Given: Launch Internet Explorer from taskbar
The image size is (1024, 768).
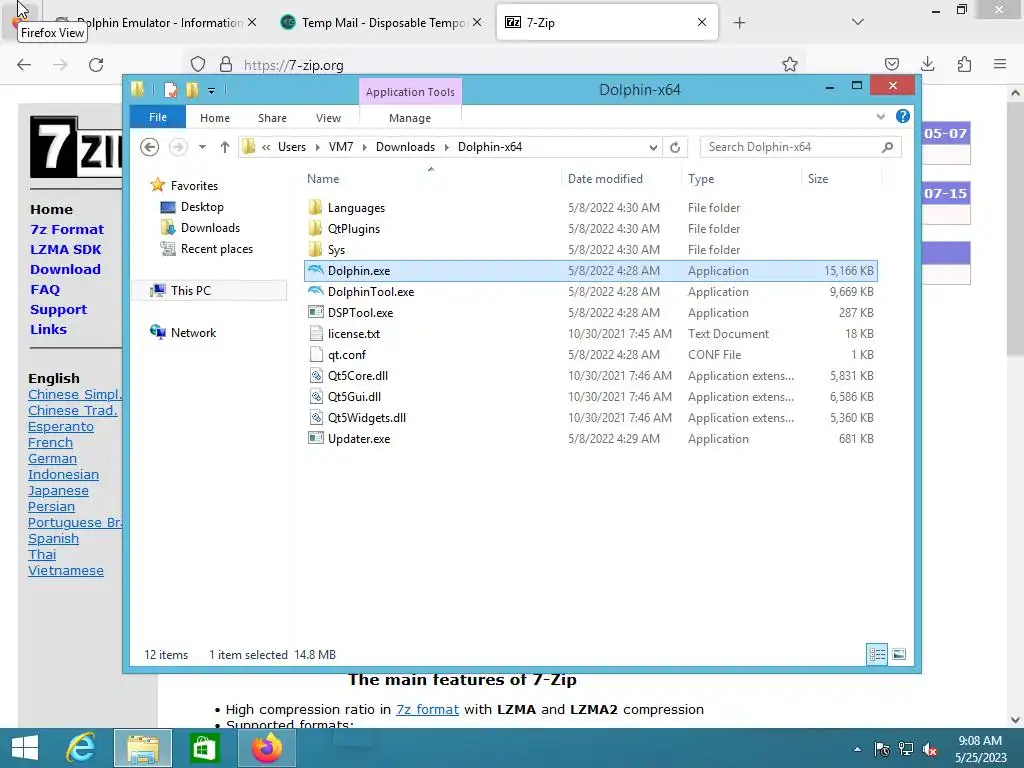Looking at the screenshot, I should 82,748.
